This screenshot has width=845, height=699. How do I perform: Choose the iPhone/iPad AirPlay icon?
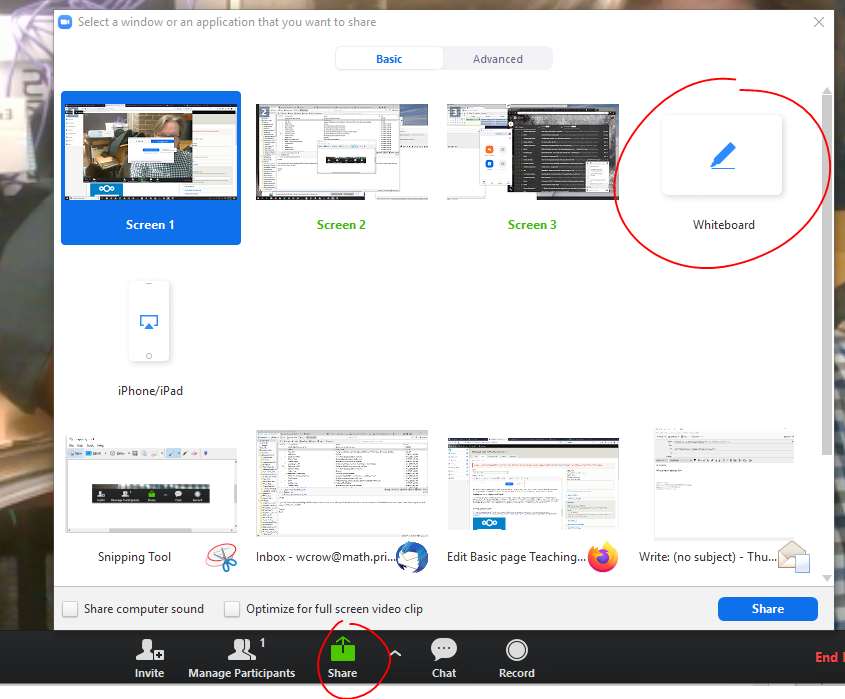coord(149,322)
